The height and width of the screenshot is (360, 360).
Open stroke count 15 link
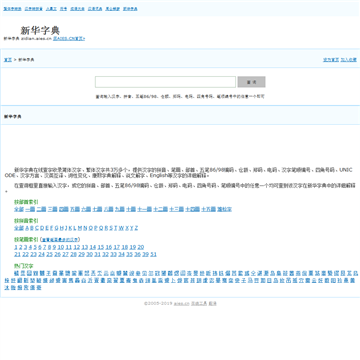101,247
